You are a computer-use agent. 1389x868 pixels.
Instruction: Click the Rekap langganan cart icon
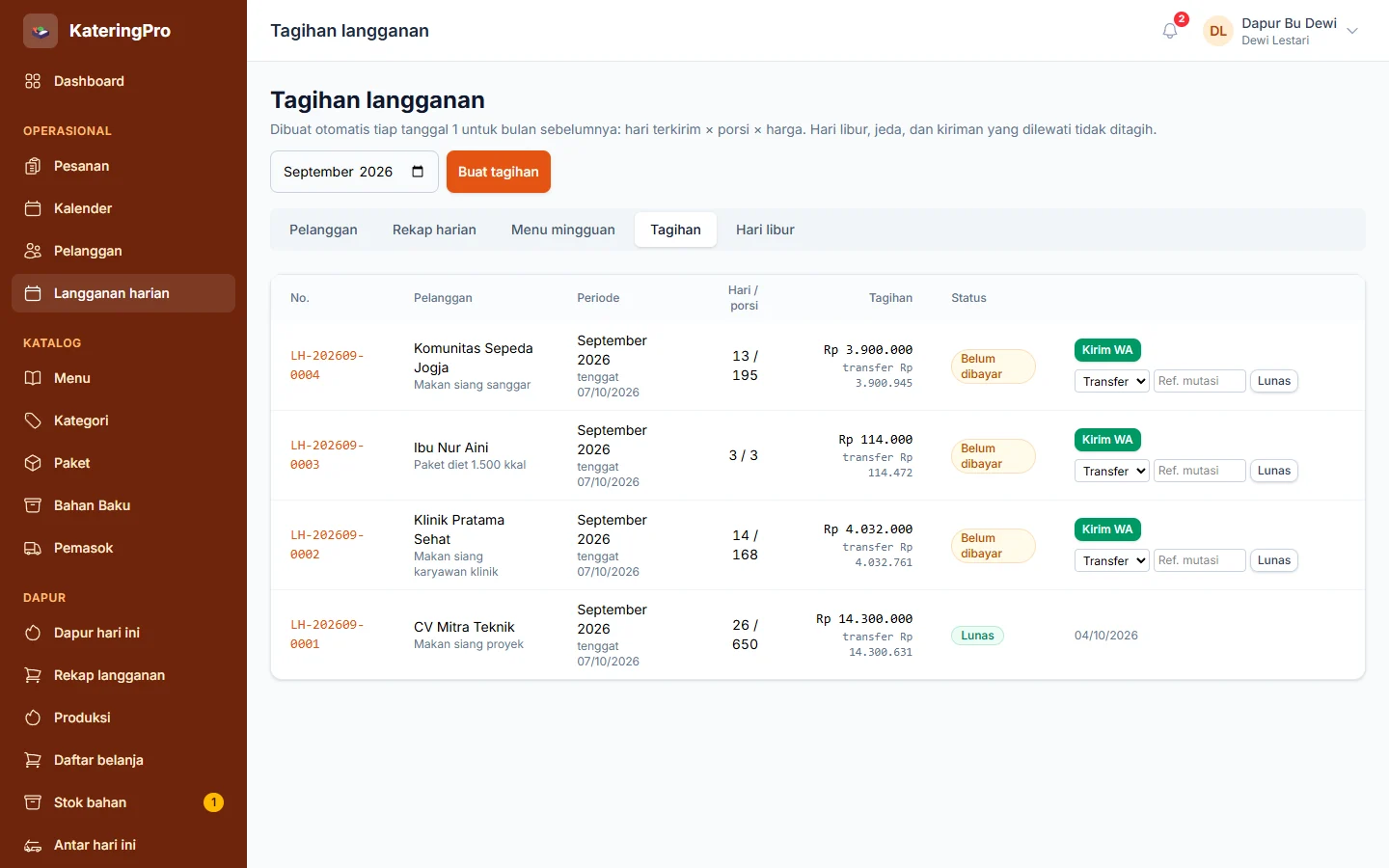pos(33,675)
